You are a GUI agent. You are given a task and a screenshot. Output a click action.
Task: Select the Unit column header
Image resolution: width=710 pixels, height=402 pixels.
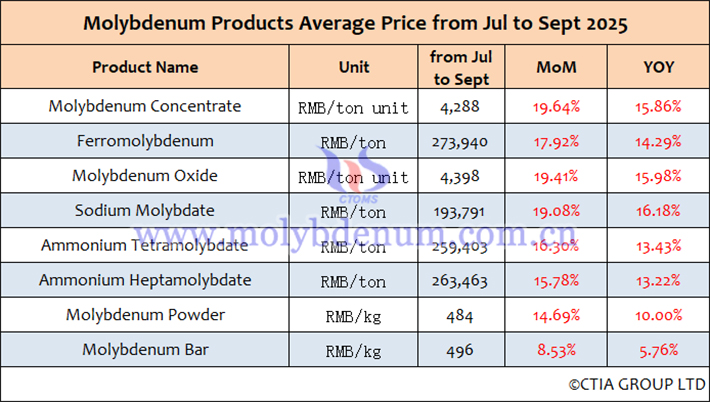(354, 68)
